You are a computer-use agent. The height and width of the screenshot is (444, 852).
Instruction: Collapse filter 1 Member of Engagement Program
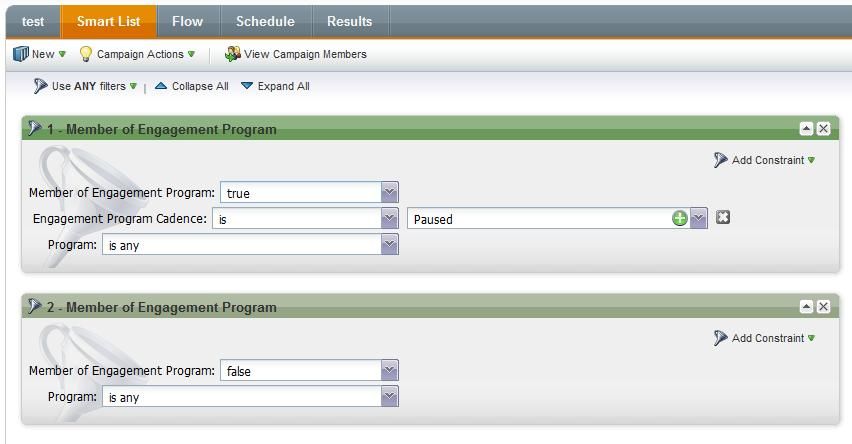pos(806,129)
